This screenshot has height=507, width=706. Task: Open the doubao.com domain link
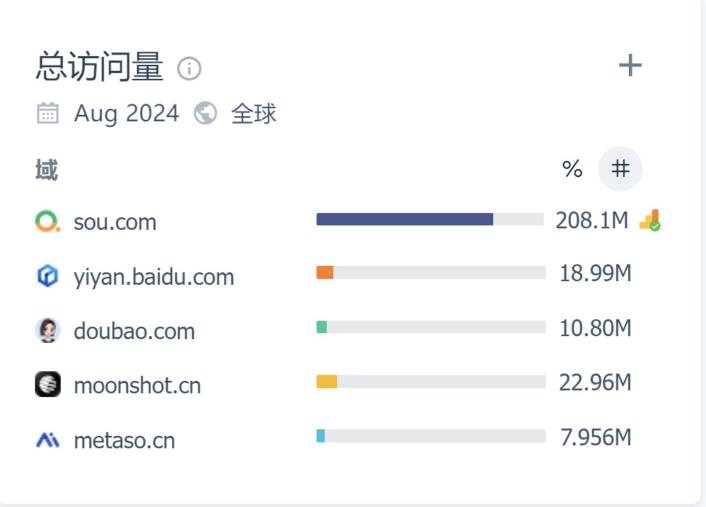click(x=134, y=331)
